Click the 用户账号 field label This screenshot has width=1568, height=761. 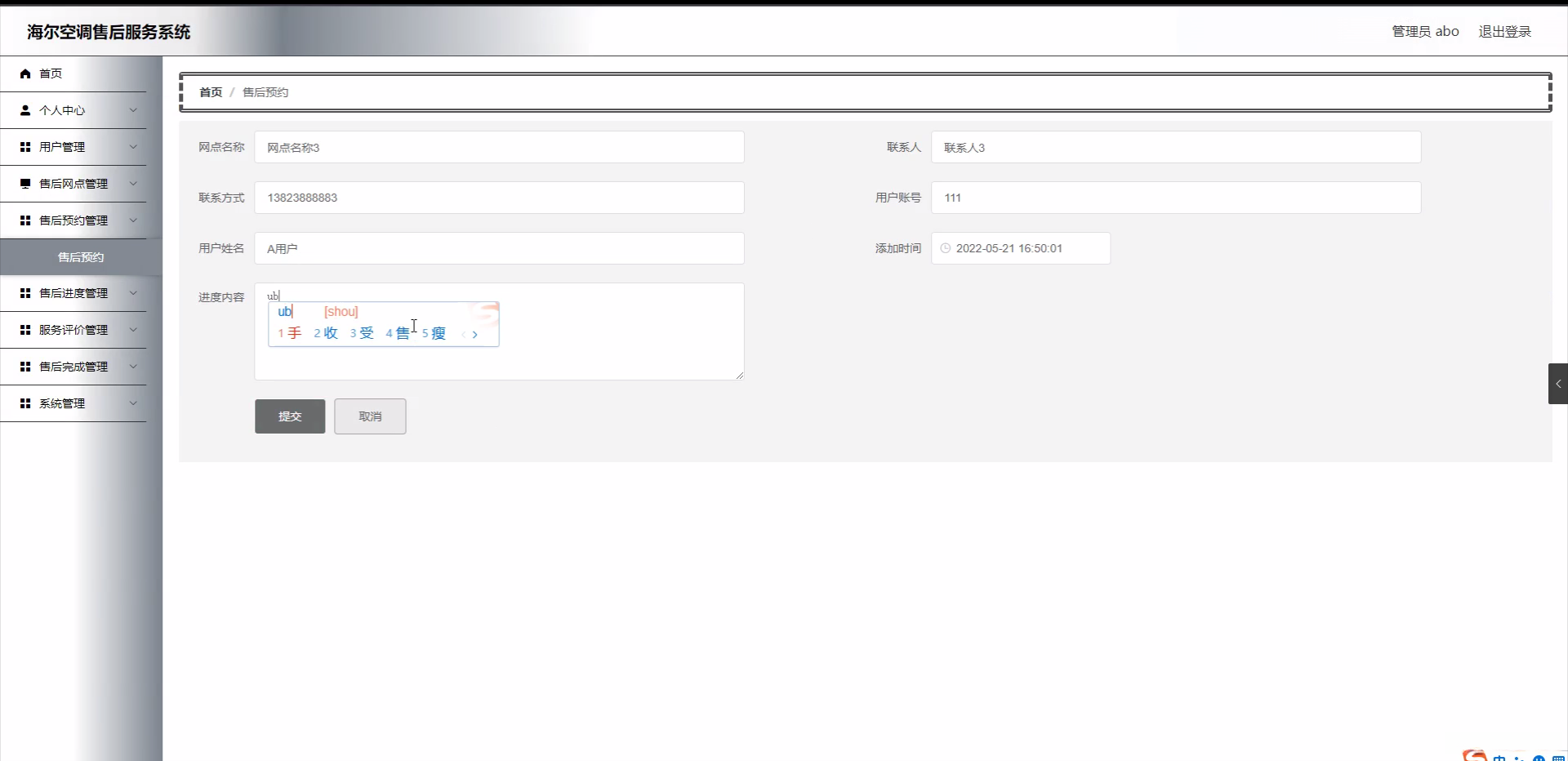(x=898, y=198)
